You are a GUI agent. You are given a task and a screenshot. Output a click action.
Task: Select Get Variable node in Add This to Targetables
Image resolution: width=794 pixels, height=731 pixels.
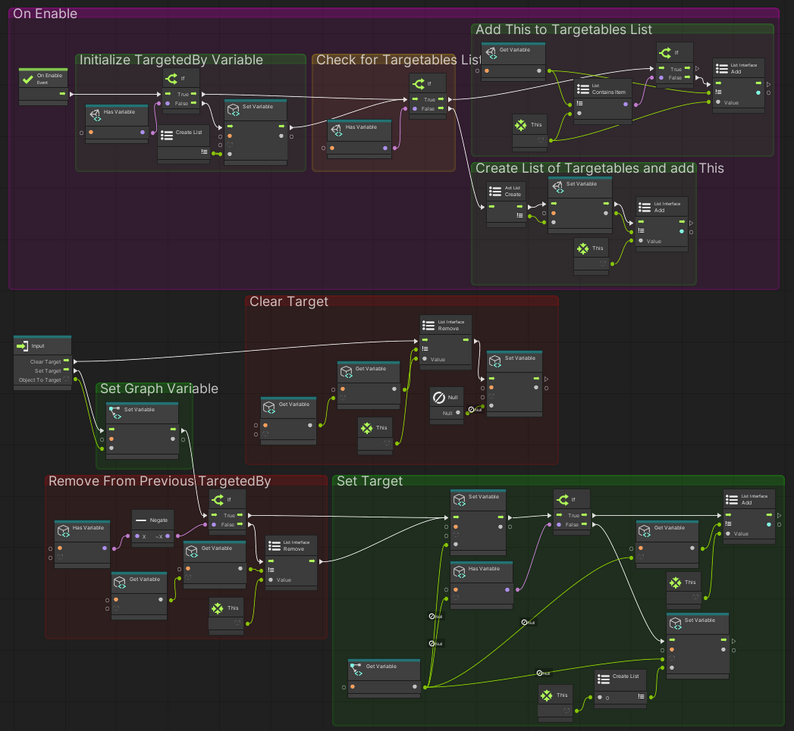(513, 61)
